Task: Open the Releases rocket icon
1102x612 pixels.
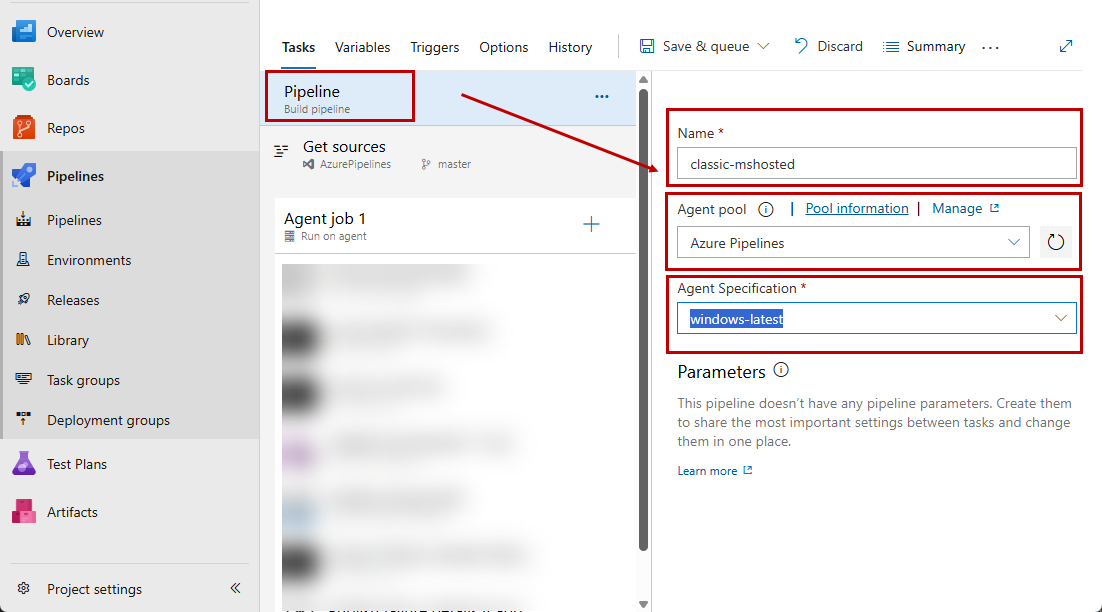Action: [23, 299]
